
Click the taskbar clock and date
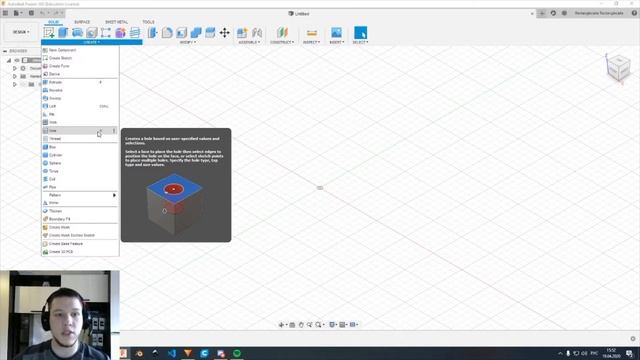click(611, 353)
